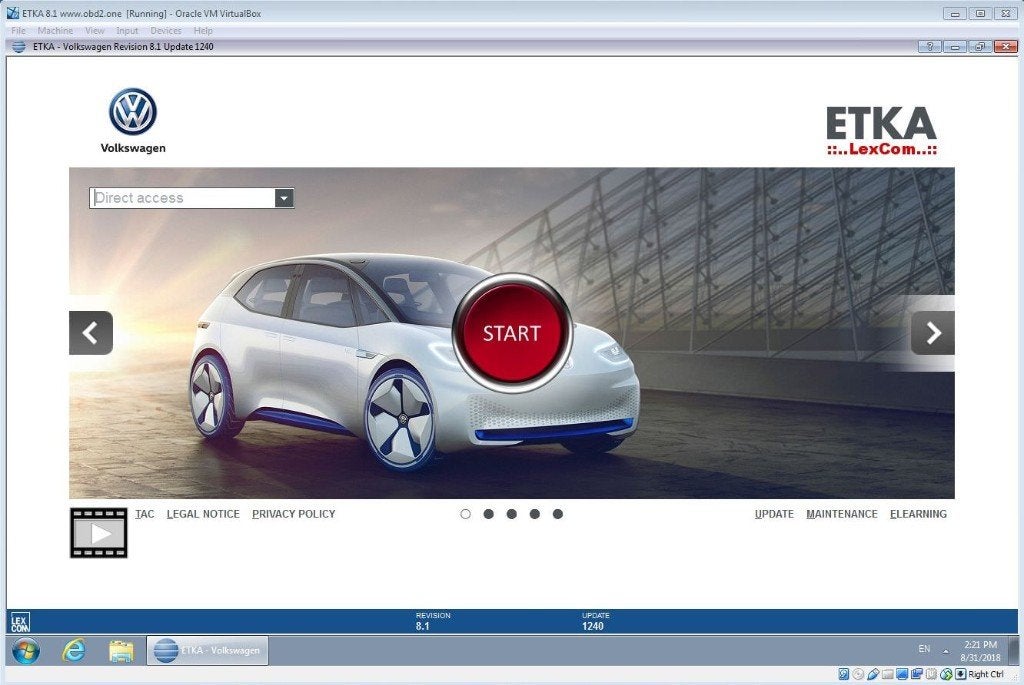This screenshot has height=685, width=1024.
Task: Open the Direct access dropdown arrow
Action: (284, 198)
